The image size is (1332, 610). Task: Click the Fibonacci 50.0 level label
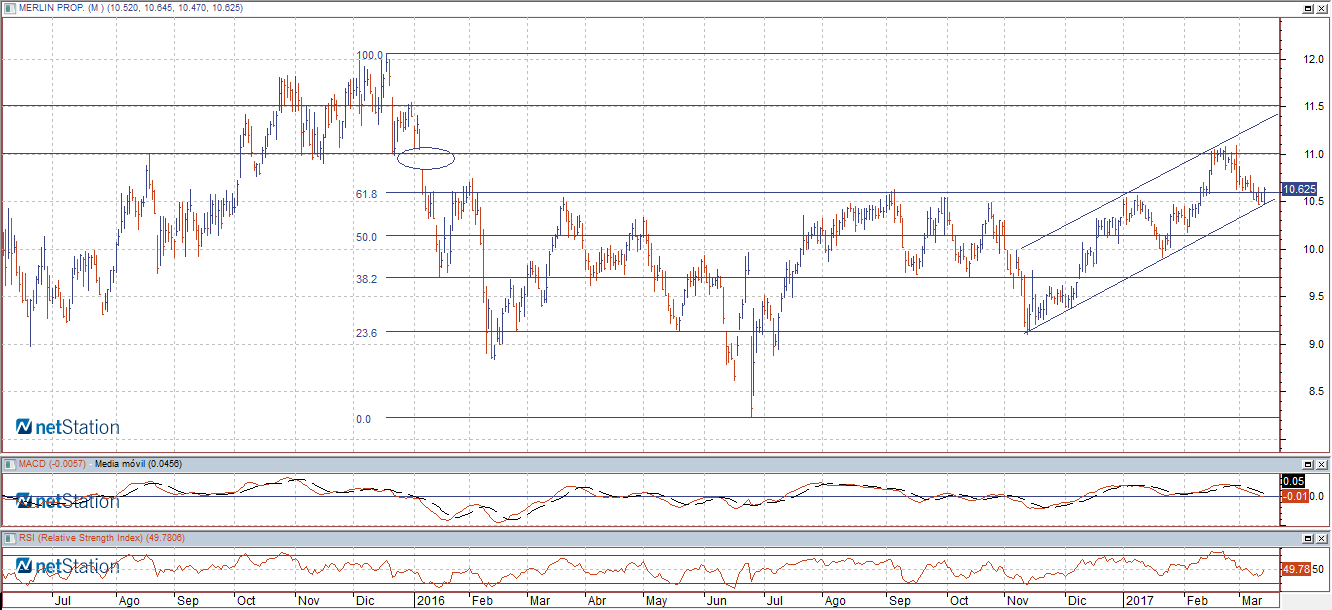click(365, 237)
